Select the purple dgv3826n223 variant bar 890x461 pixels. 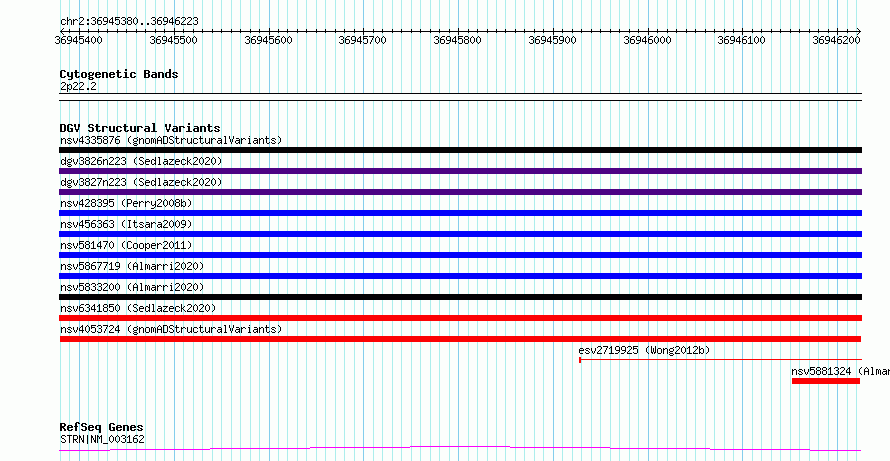(x=460, y=171)
